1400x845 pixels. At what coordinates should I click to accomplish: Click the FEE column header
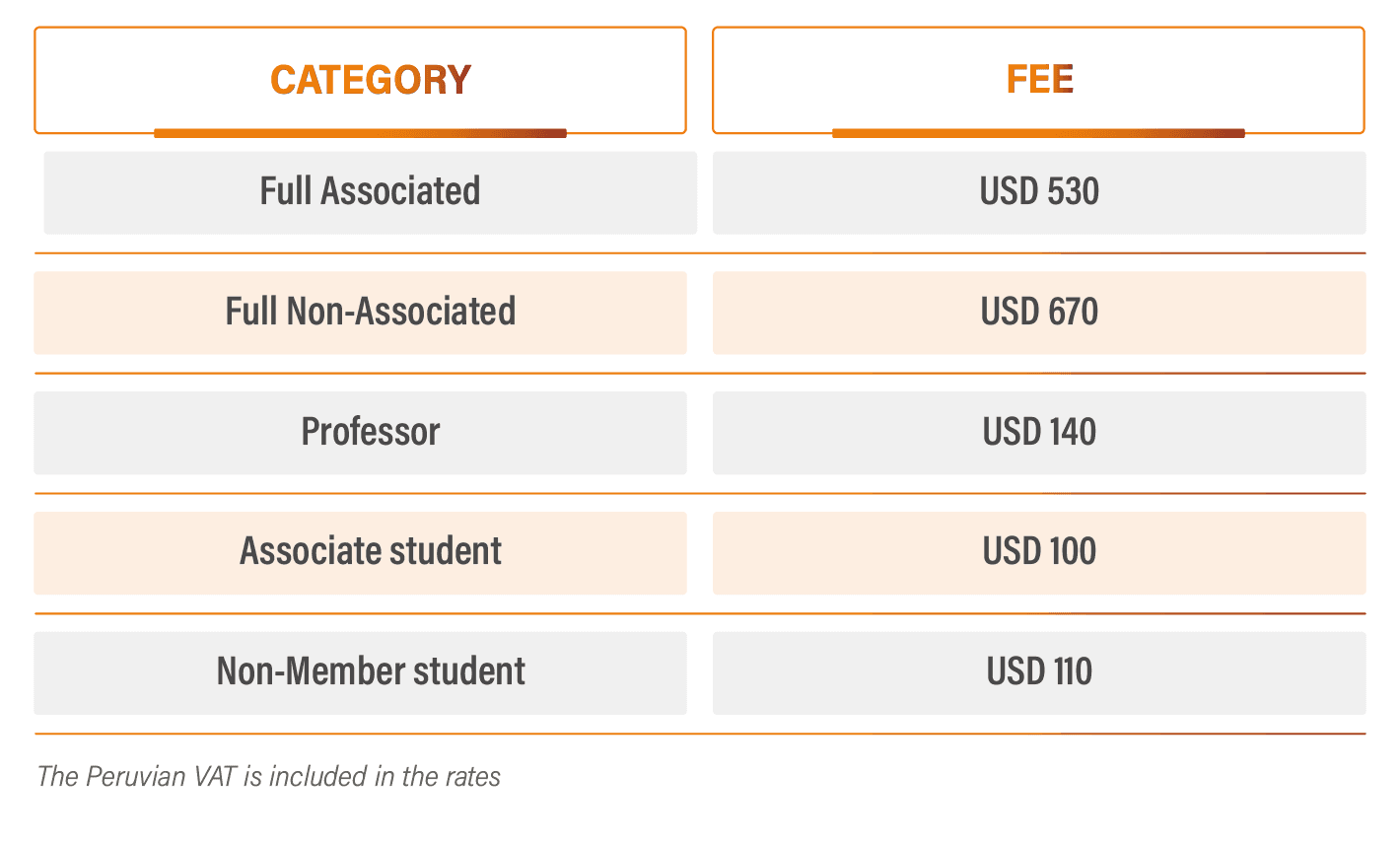coord(1039,80)
